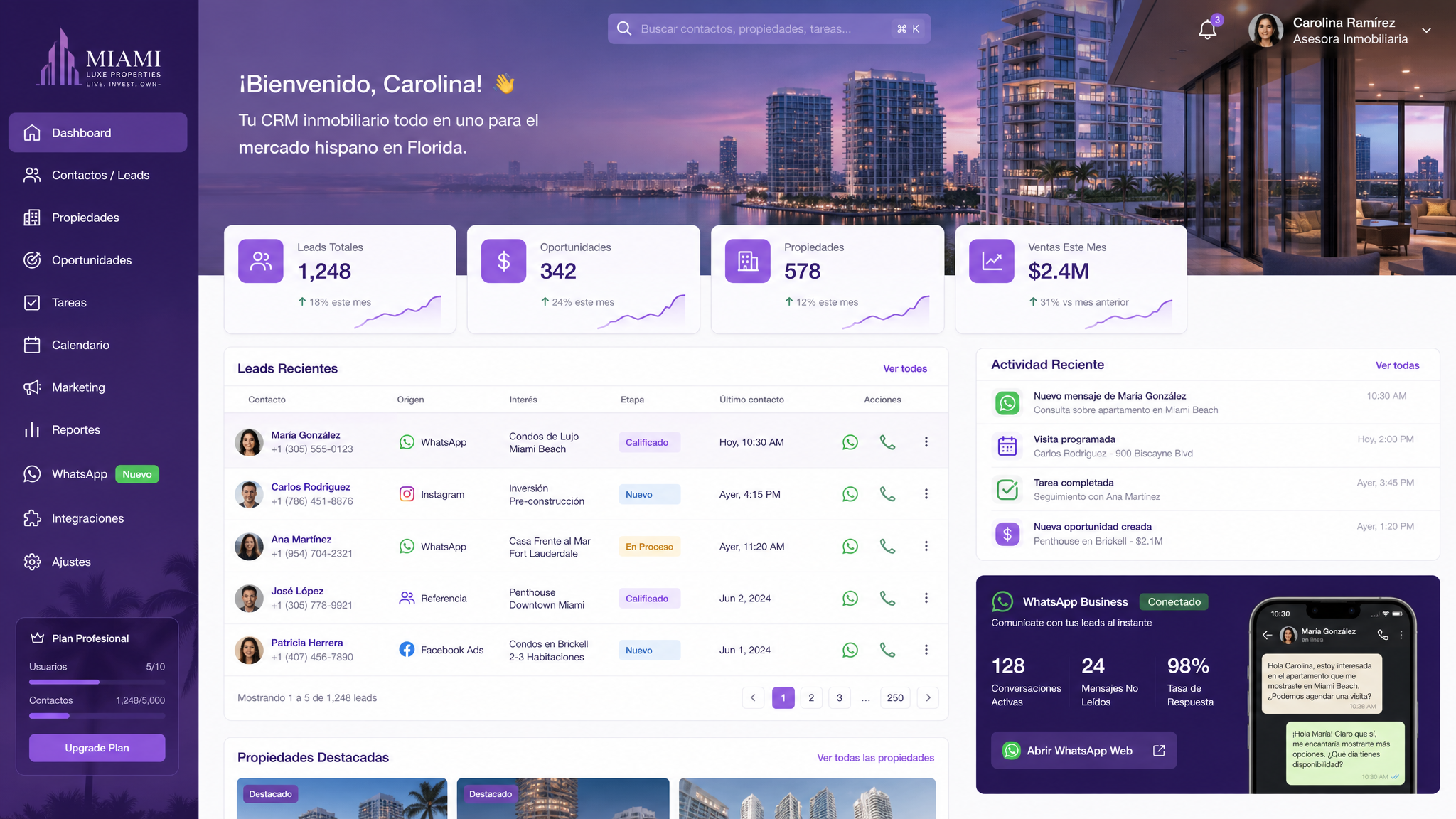Call Ana Martínez via phone icon
The width and height of the screenshot is (1456, 819).
(x=887, y=546)
